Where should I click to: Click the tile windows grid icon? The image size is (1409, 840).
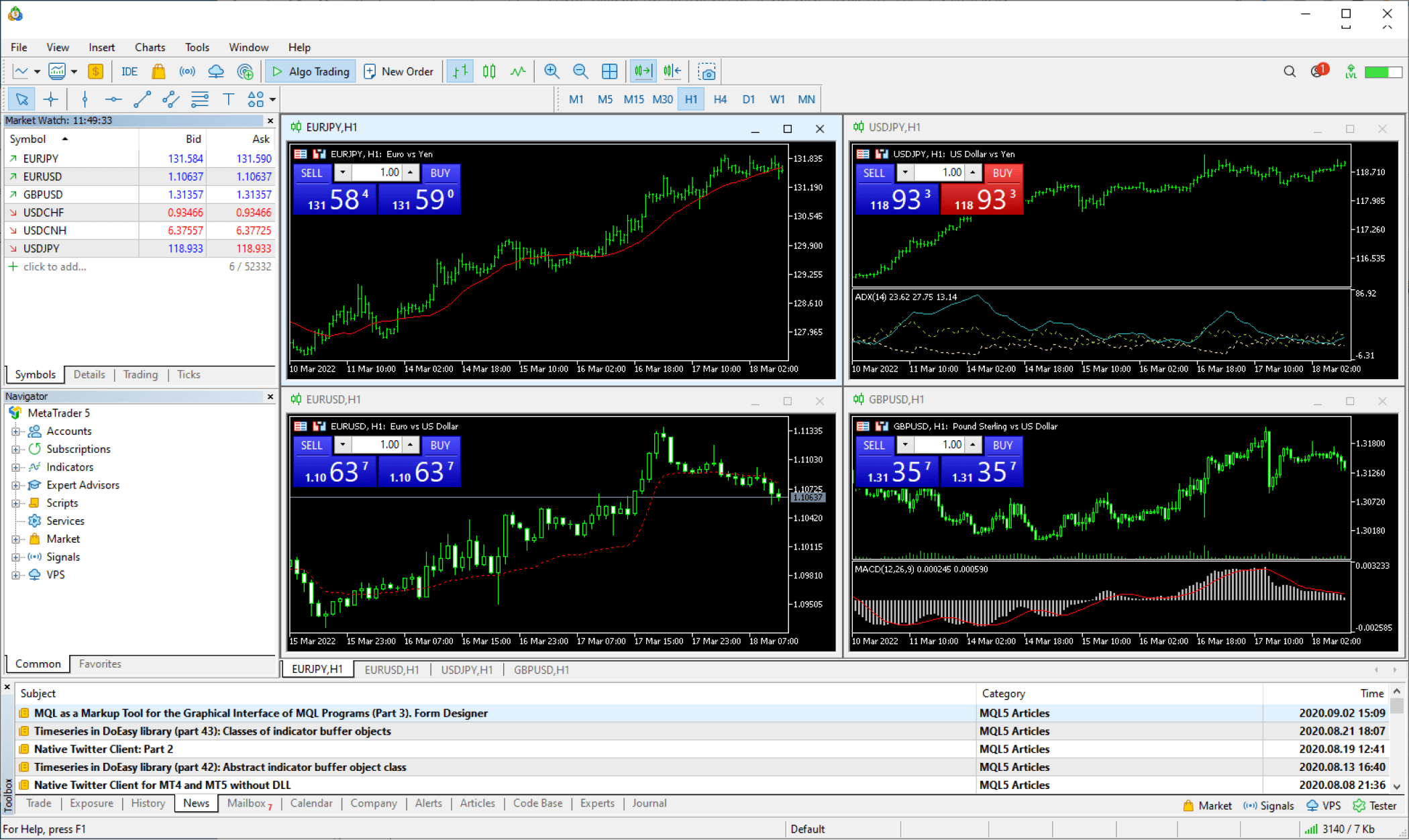(x=609, y=71)
